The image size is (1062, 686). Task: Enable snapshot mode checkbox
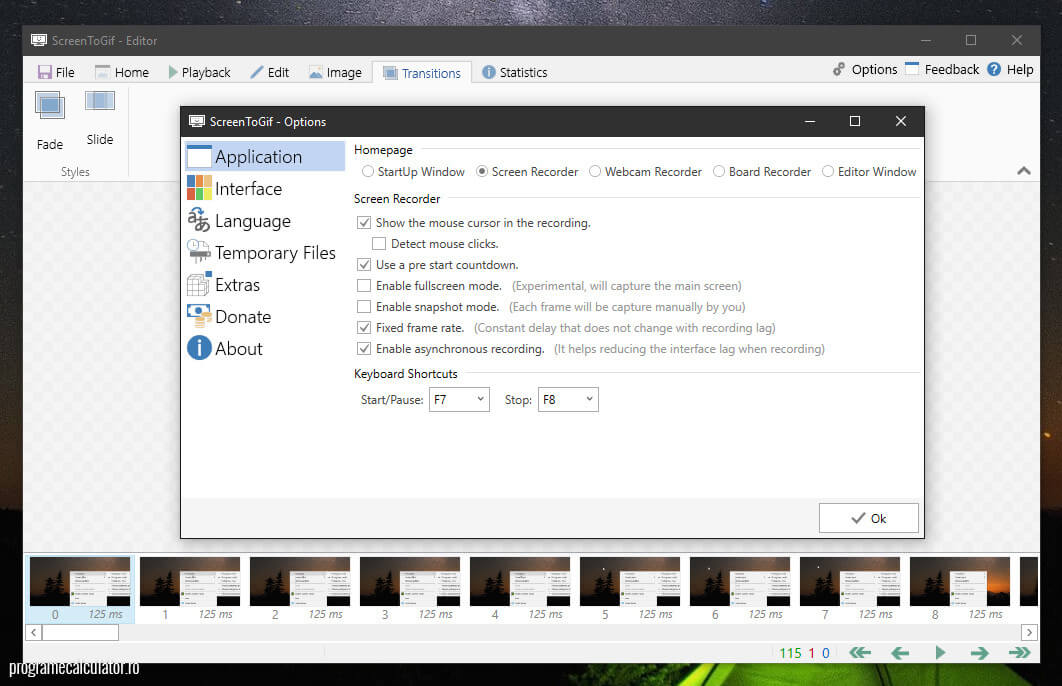point(364,307)
